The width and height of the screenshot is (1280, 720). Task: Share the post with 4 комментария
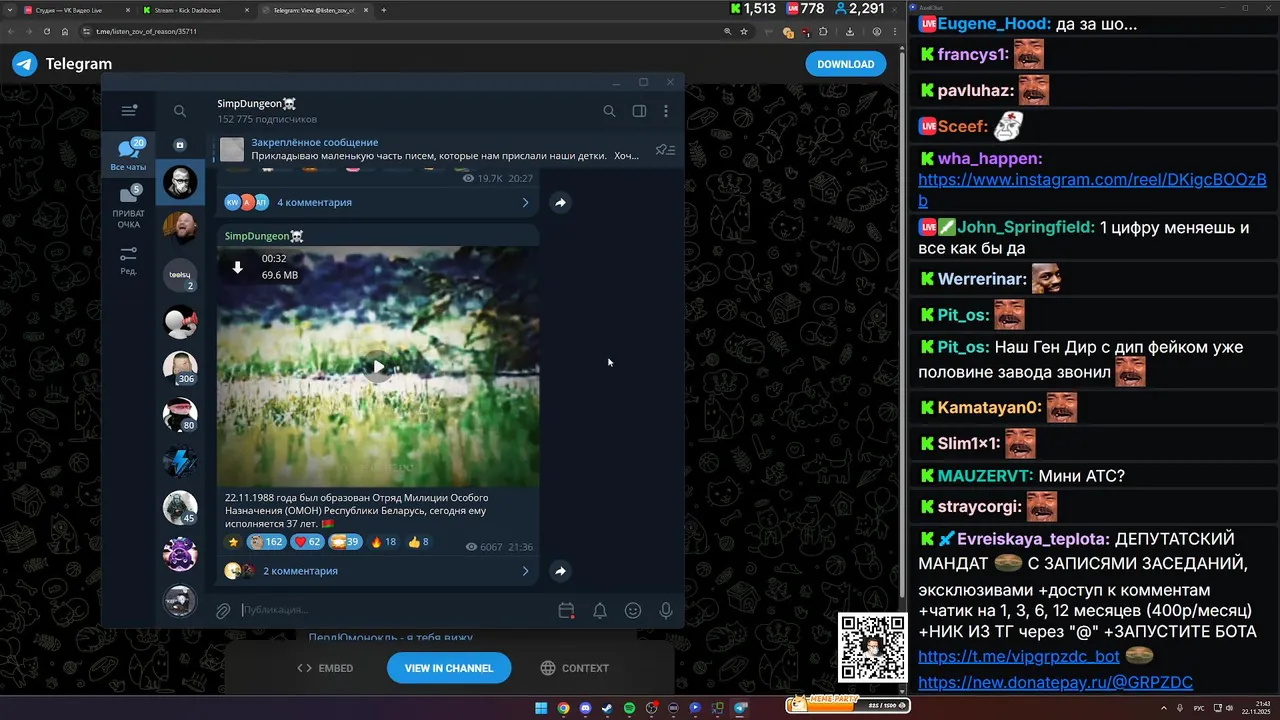pos(561,202)
